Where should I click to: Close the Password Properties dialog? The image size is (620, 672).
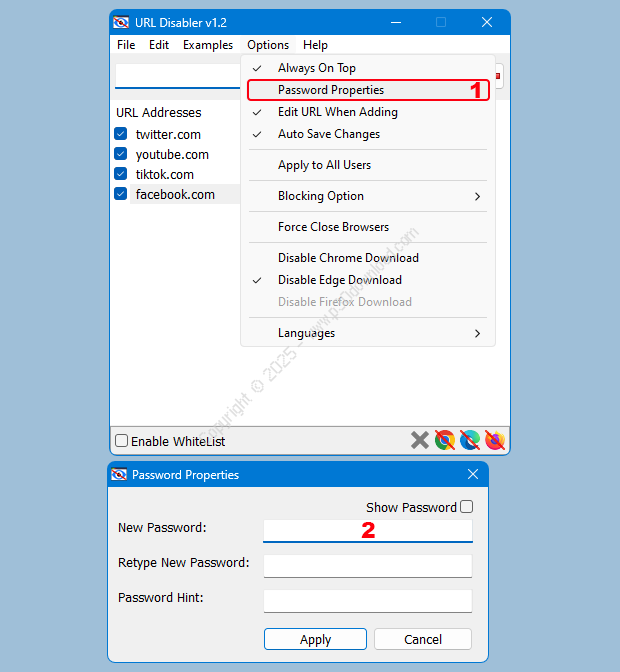(x=473, y=474)
